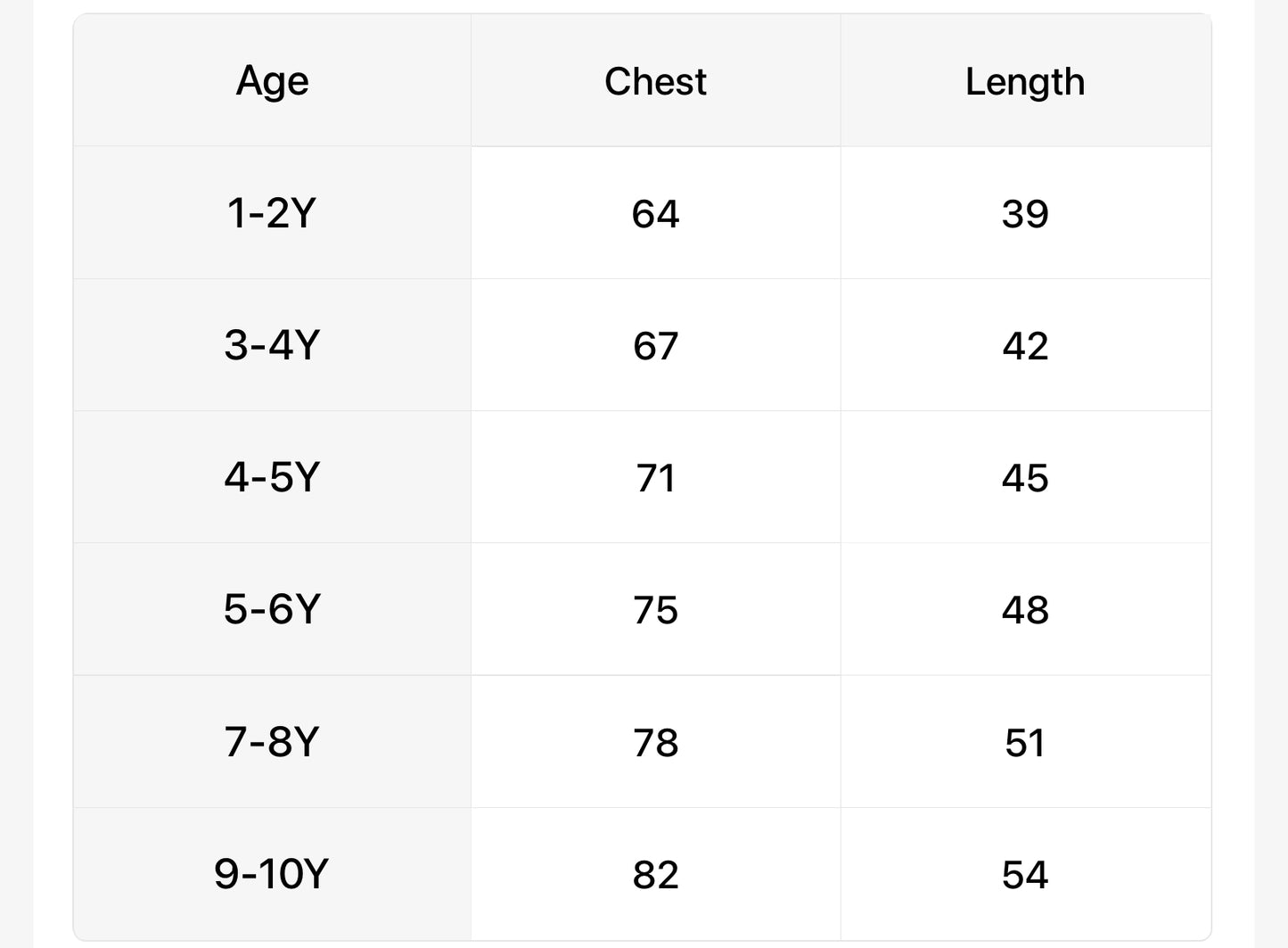
Task: Click length value 54 for 9-10Y
Action: coord(1025,874)
